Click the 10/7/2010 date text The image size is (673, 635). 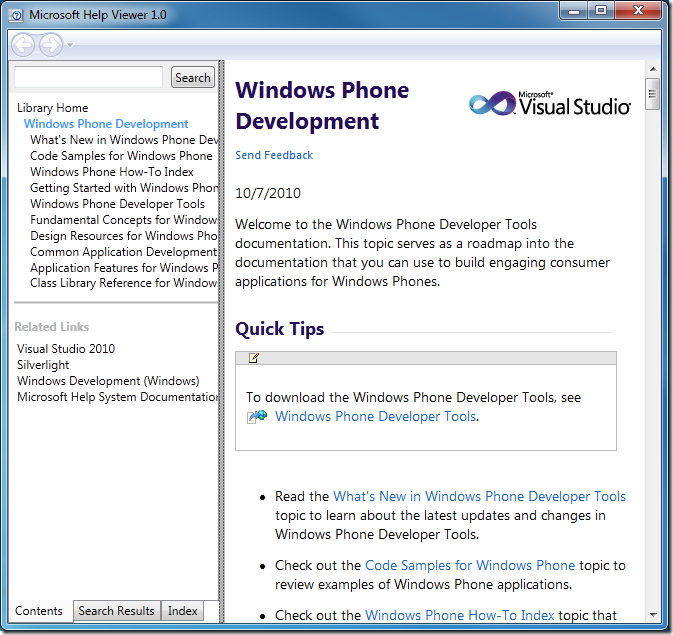click(x=268, y=193)
